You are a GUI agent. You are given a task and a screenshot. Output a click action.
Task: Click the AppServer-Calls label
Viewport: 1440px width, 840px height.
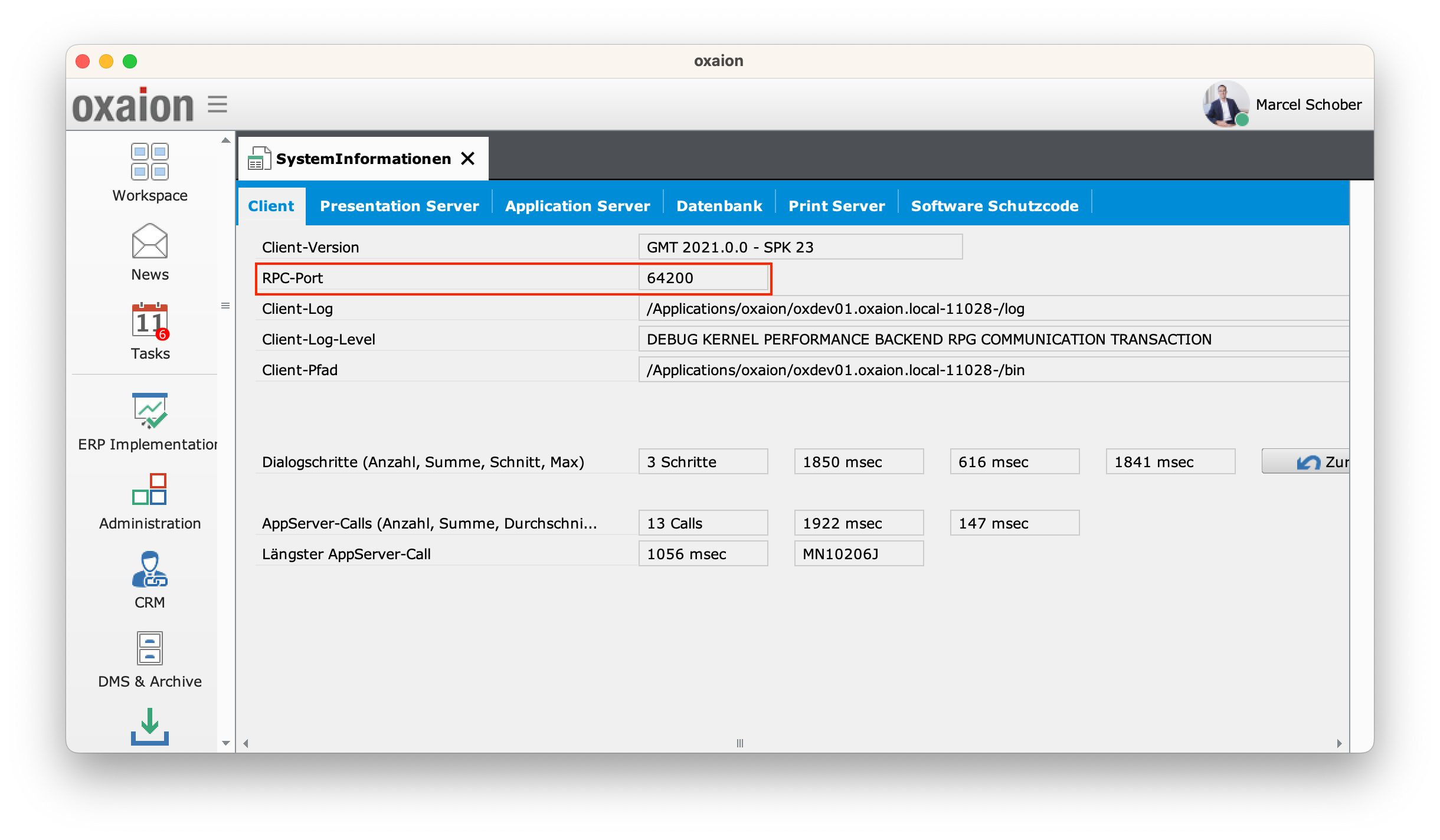430,523
